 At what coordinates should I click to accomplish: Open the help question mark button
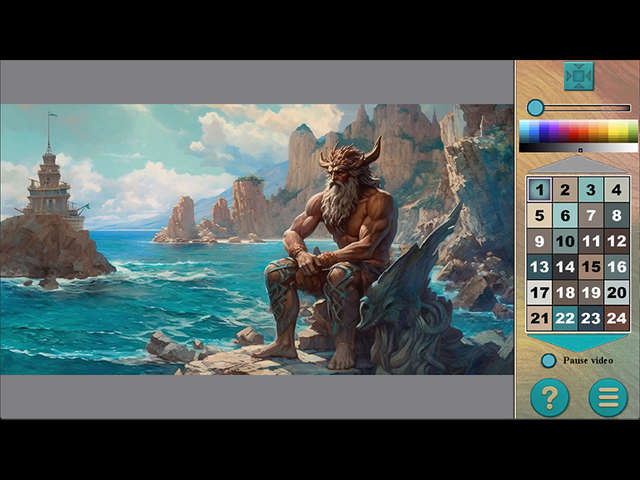click(549, 397)
